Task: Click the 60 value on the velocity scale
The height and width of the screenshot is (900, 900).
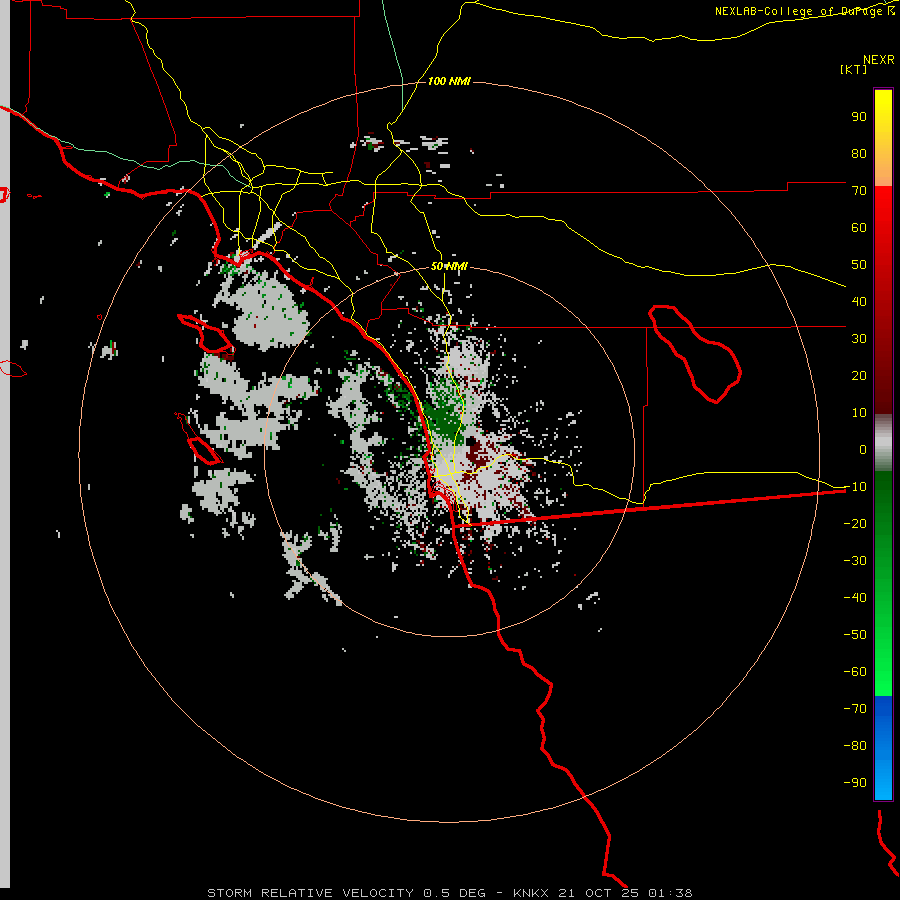Action: [859, 227]
